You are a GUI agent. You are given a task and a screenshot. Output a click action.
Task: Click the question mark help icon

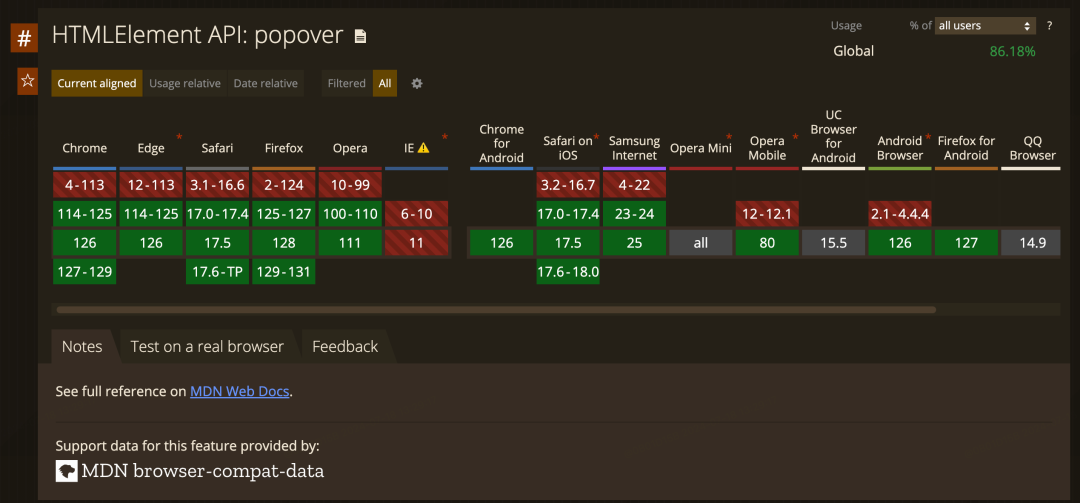[x=1050, y=25]
